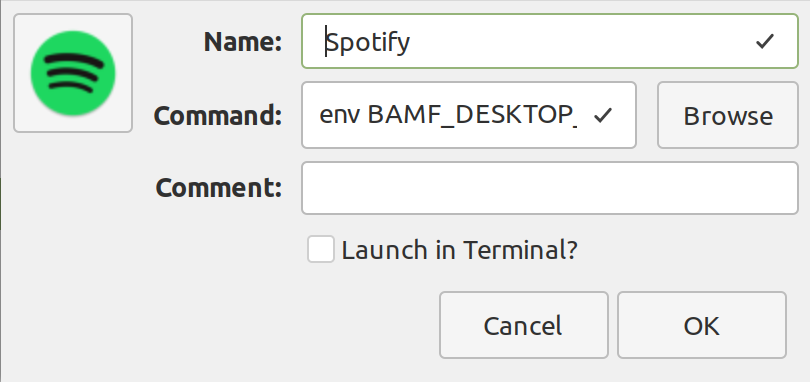This screenshot has height=382, width=810.
Task: Cancel the launcher edit dialog
Action: pos(523,325)
